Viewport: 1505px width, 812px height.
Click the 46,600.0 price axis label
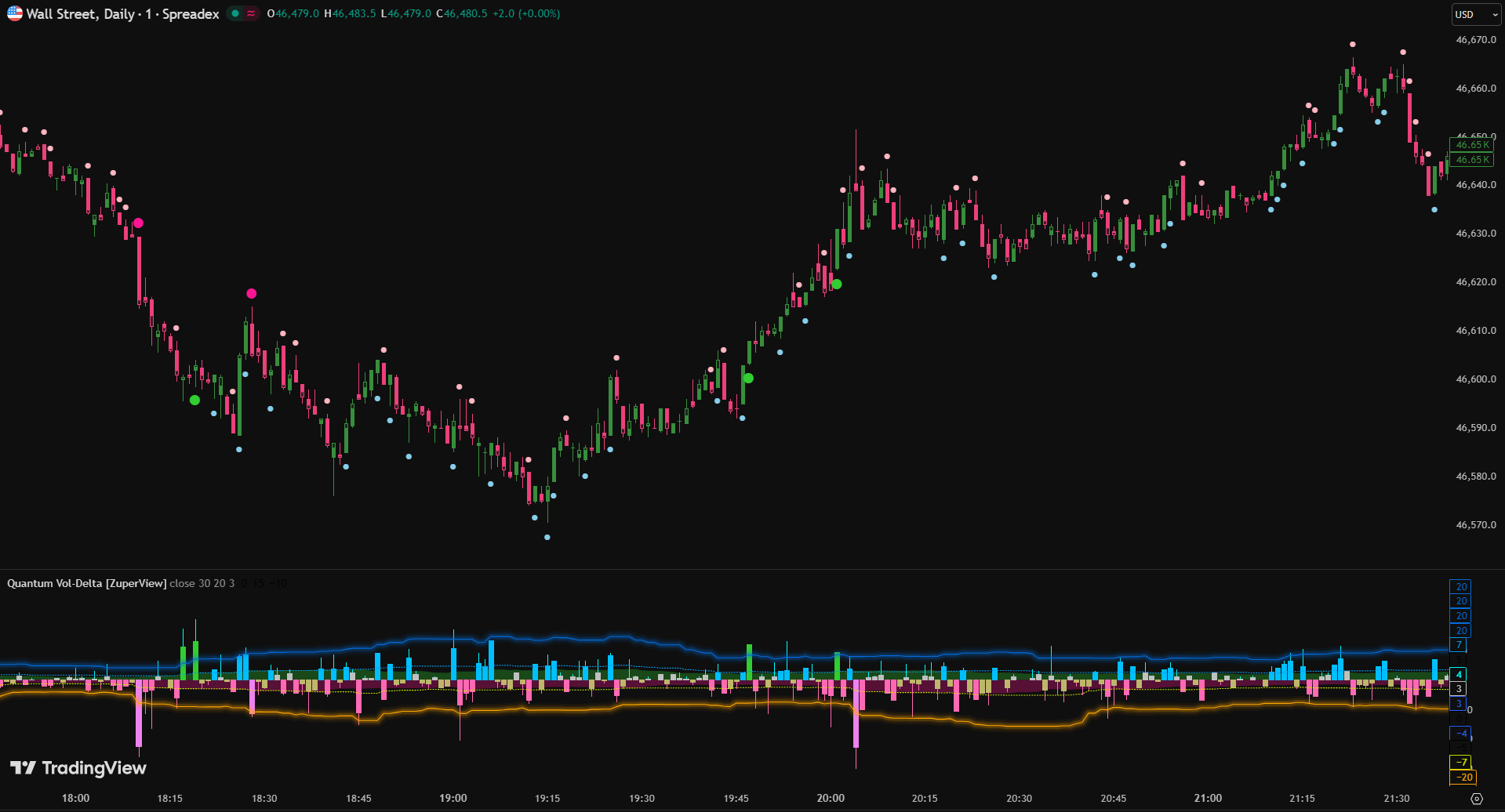[x=1476, y=379]
